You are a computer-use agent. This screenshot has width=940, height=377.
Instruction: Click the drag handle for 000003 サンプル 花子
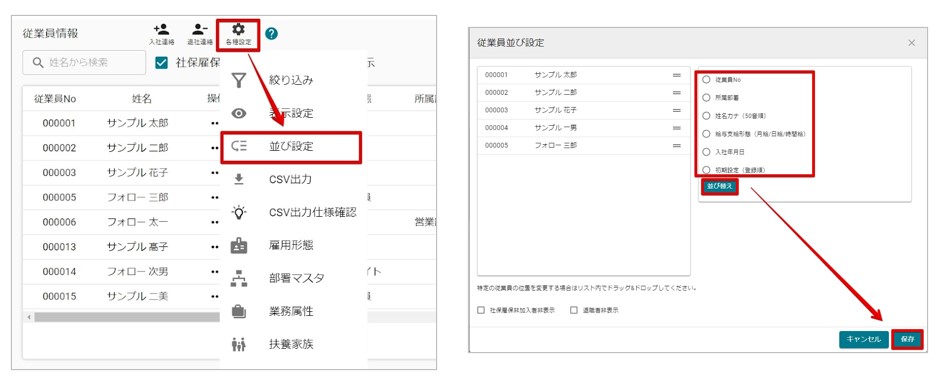click(x=677, y=110)
